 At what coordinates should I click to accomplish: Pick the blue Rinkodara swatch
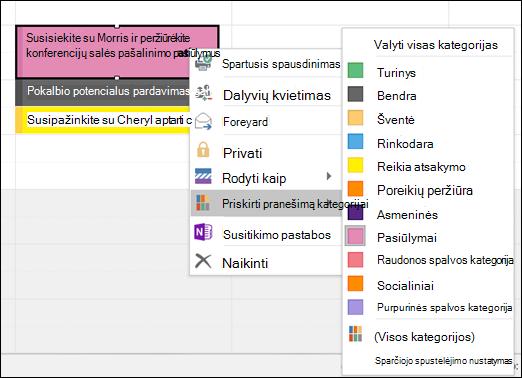(355, 142)
